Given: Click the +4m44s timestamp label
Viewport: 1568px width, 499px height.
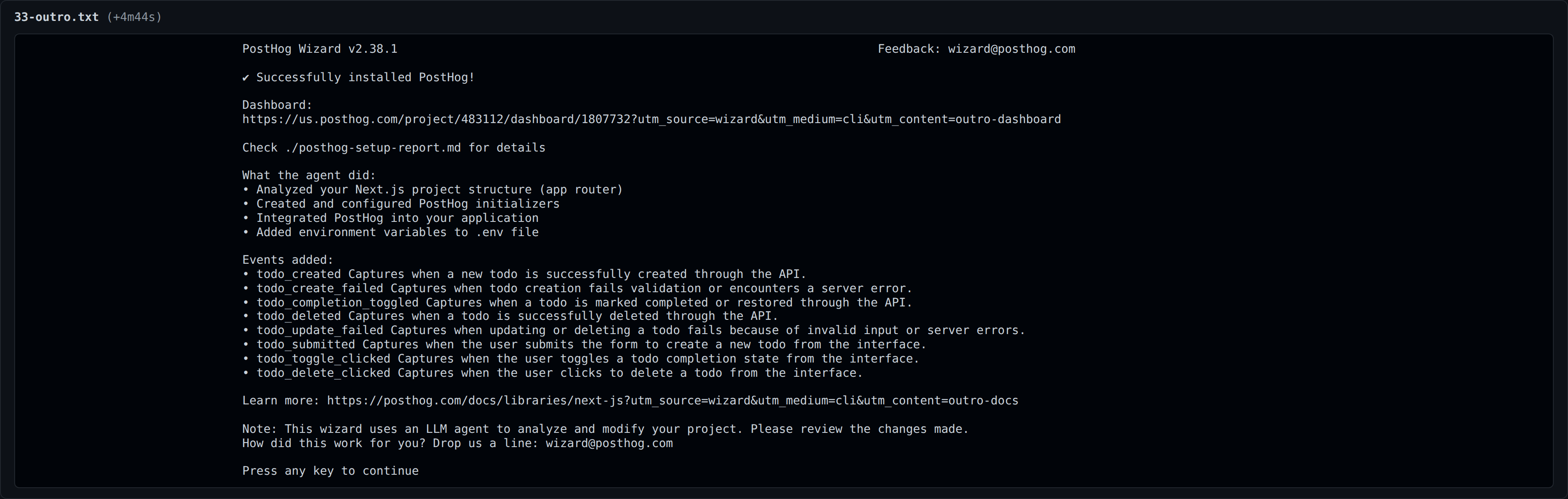Looking at the screenshot, I should pos(134,17).
